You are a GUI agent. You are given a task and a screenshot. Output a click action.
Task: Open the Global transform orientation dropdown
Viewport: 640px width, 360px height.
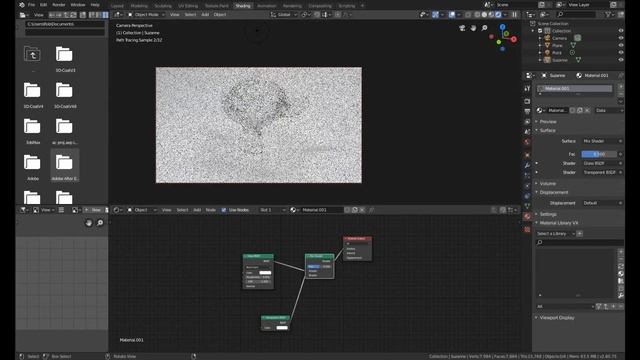pyautogui.click(x=284, y=15)
